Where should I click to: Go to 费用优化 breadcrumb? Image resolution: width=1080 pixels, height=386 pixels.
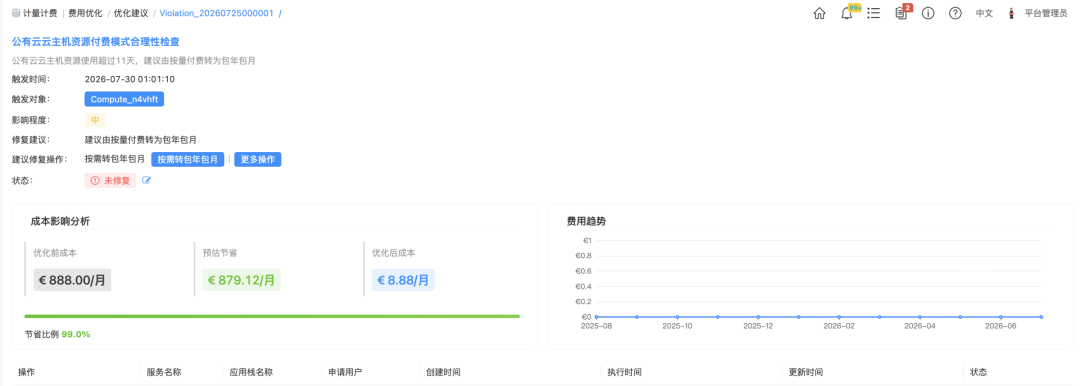[85, 13]
